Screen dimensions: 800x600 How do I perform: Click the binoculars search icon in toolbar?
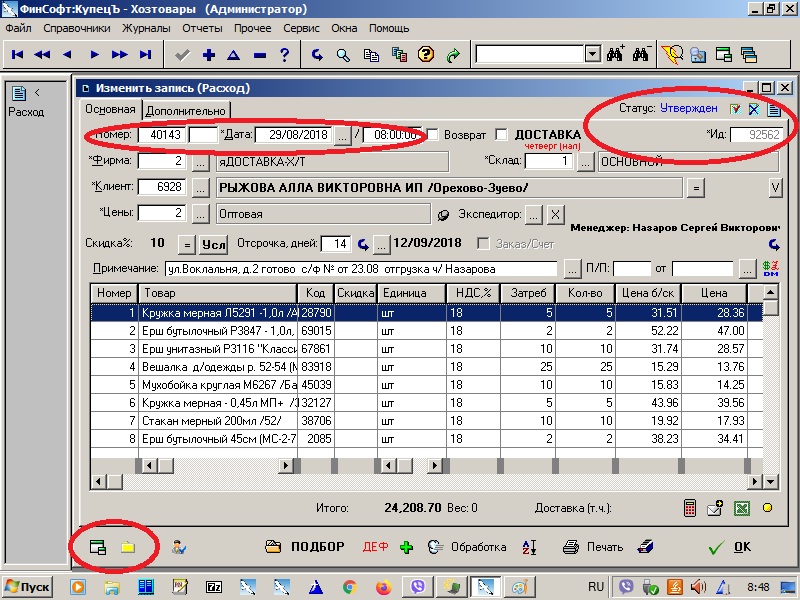(x=615, y=55)
